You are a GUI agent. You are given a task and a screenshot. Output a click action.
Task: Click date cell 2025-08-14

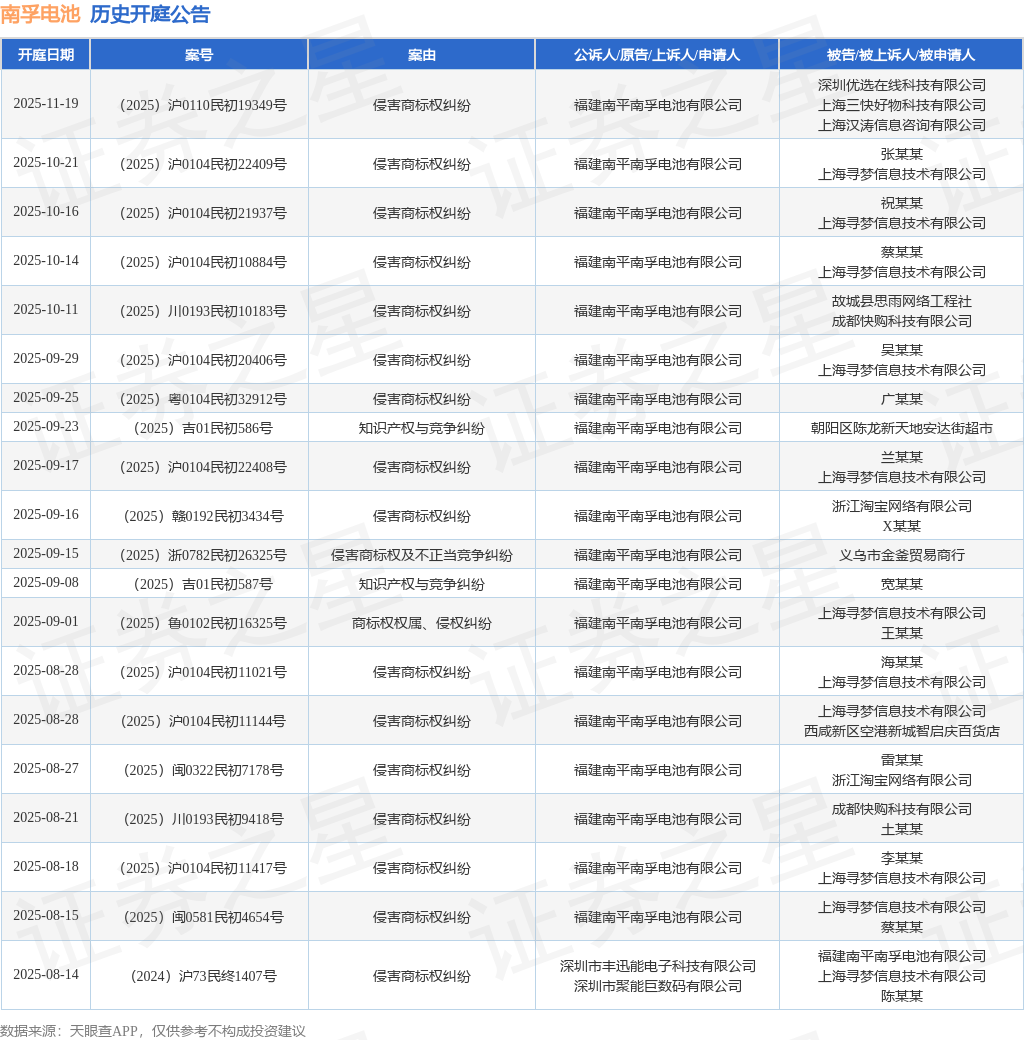pyautogui.click(x=46, y=975)
